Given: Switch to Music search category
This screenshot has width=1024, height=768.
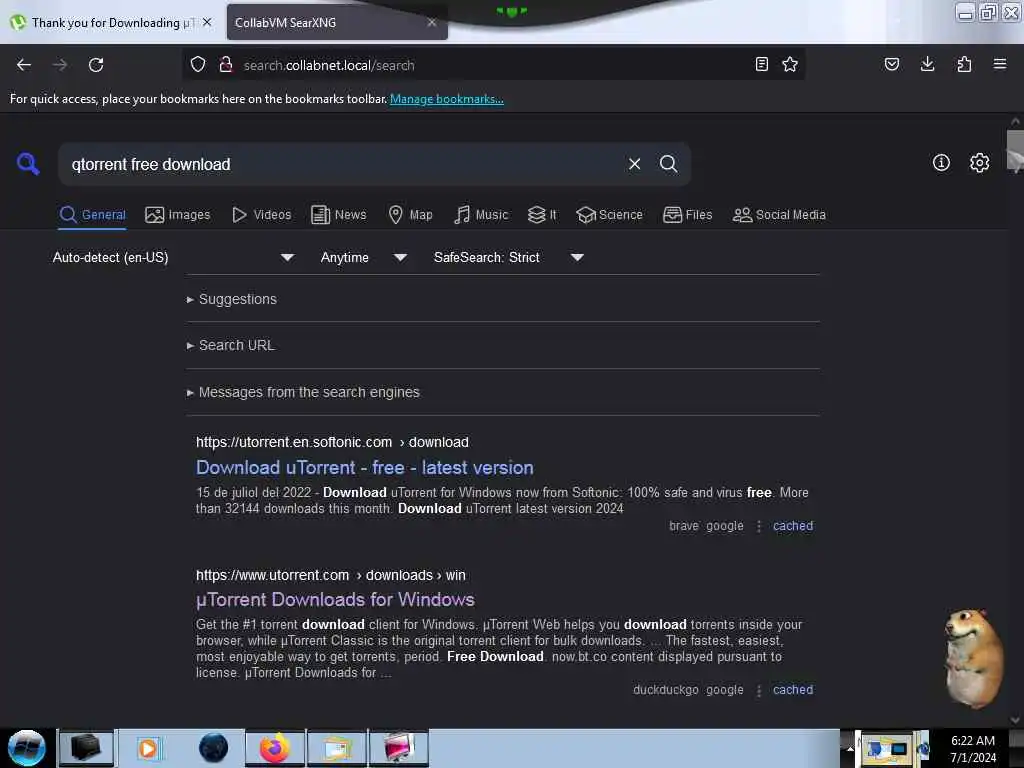Looking at the screenshot, I should tap(481, 215).
